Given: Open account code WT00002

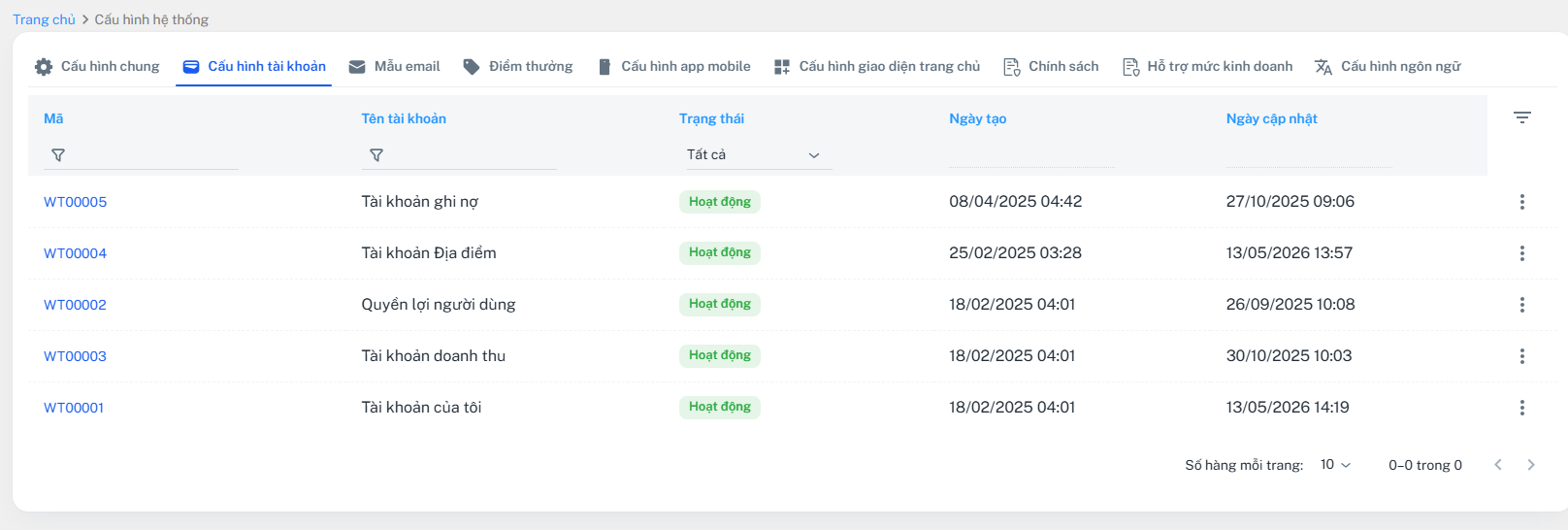Looking at the screenshot, I should (75, 305).
